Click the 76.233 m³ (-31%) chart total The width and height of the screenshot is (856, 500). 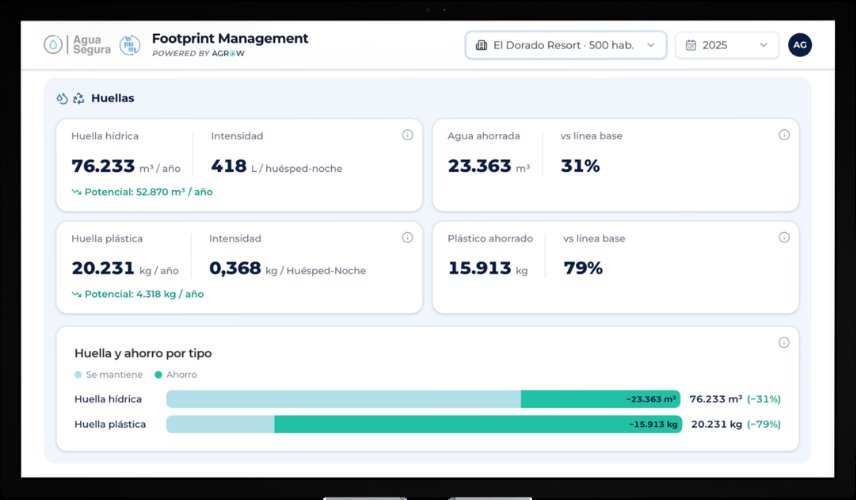[735, 399]
